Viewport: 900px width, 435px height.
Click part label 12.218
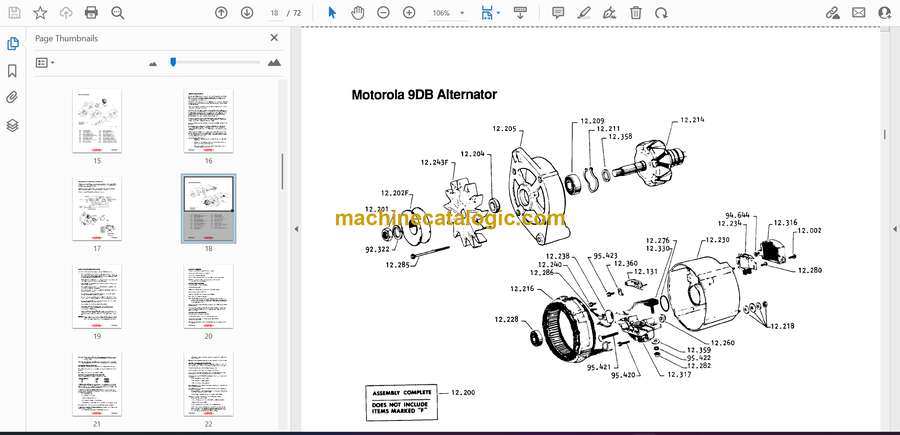(782, 326)
